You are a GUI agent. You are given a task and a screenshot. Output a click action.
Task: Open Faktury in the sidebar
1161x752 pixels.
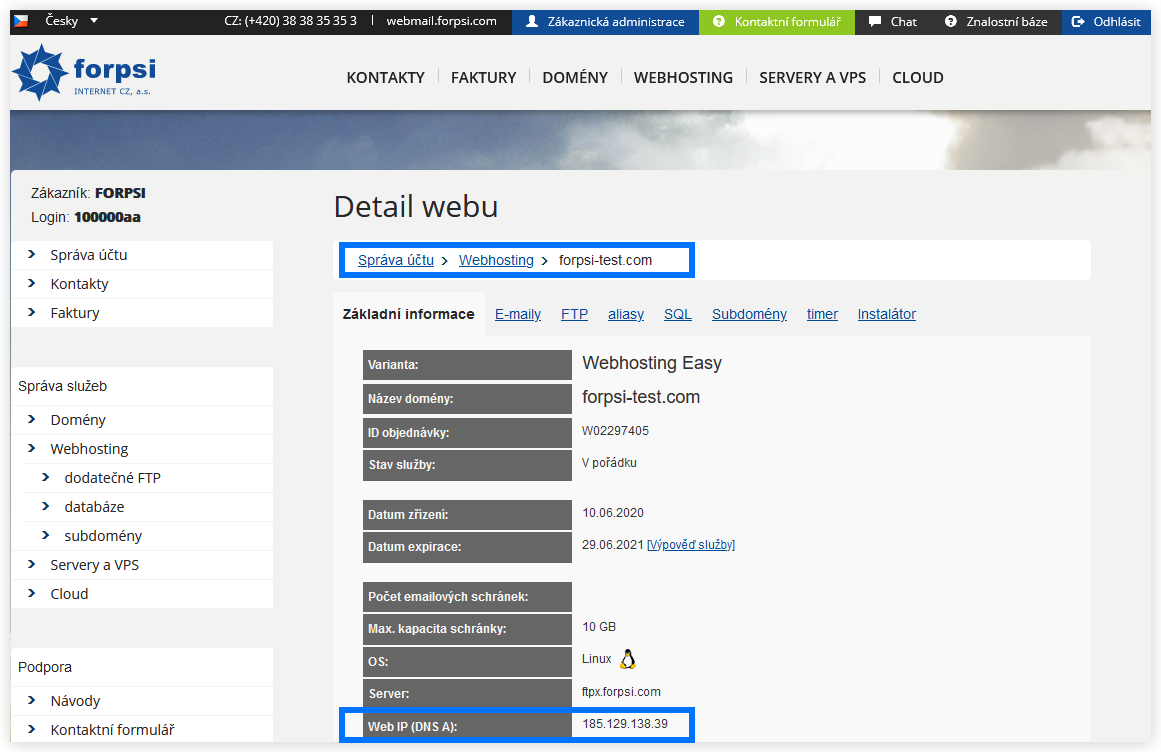coord(75,312)
